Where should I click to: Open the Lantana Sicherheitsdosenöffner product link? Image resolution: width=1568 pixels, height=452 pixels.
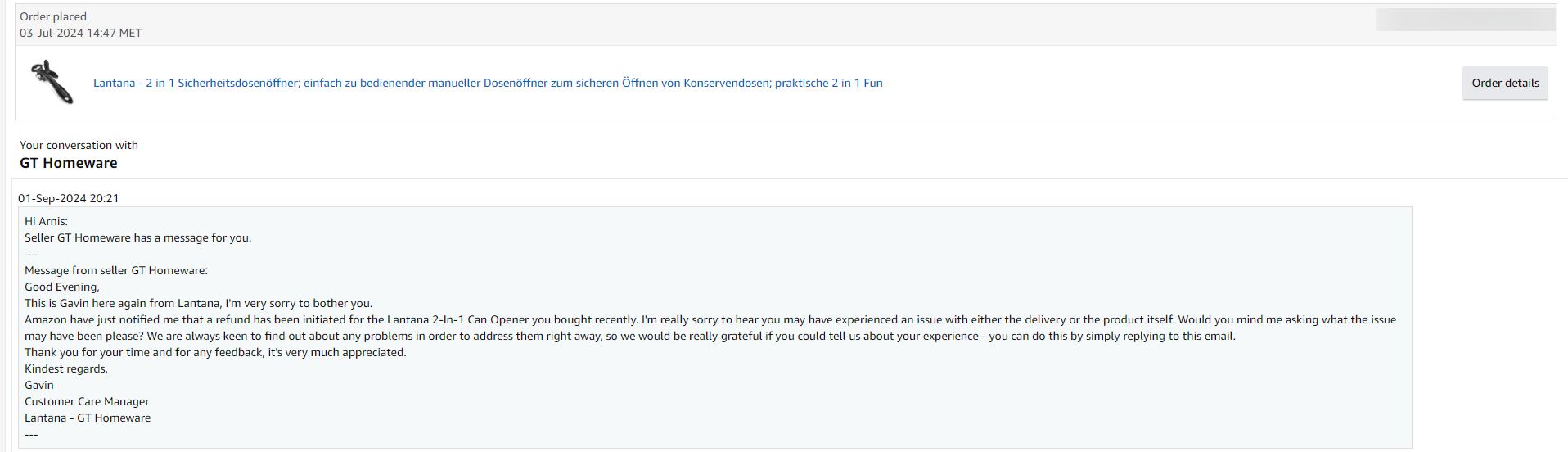coord(487,83)
